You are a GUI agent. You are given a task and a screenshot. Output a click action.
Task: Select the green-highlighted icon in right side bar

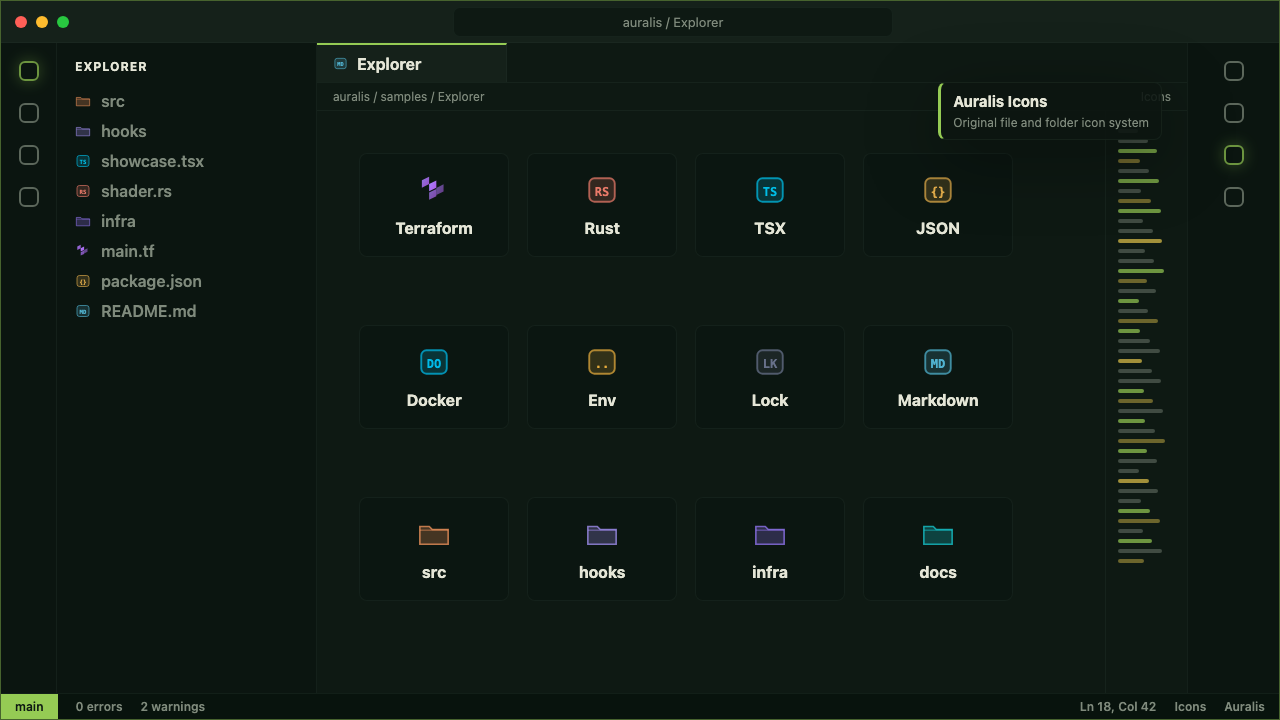(x=1234, y=155)
